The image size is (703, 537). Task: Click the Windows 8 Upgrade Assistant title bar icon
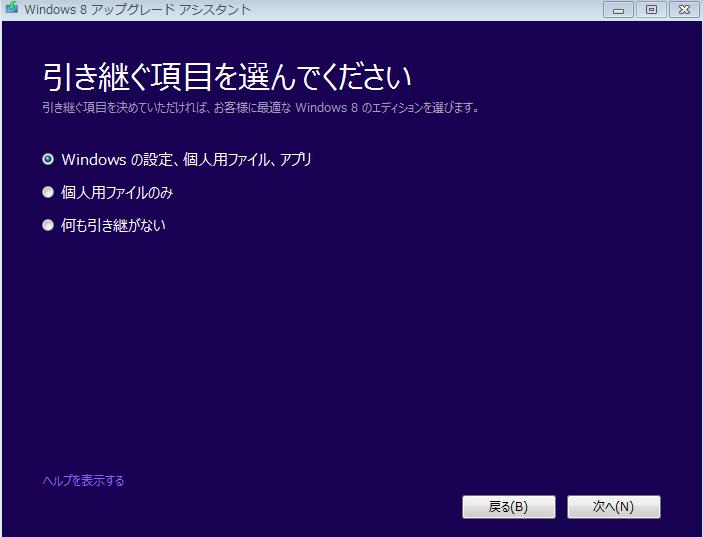[11, 8]
